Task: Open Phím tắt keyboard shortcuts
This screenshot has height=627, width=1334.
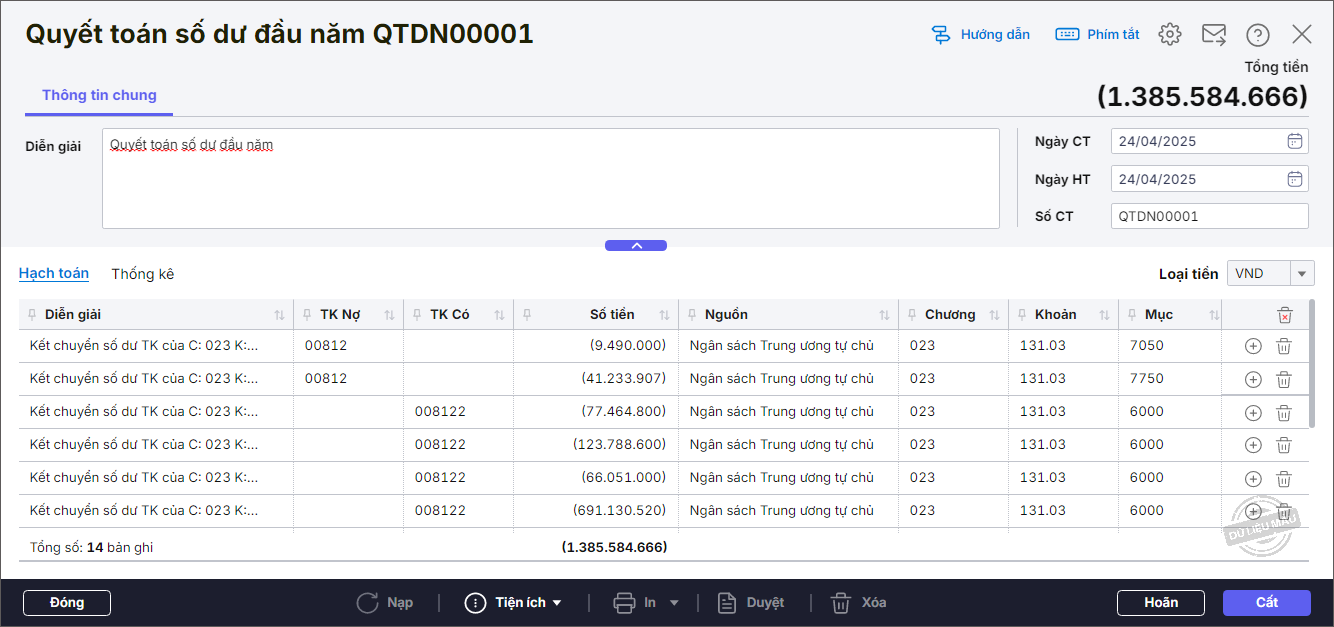Action: pyautogui.click(x=1097, y=35)
